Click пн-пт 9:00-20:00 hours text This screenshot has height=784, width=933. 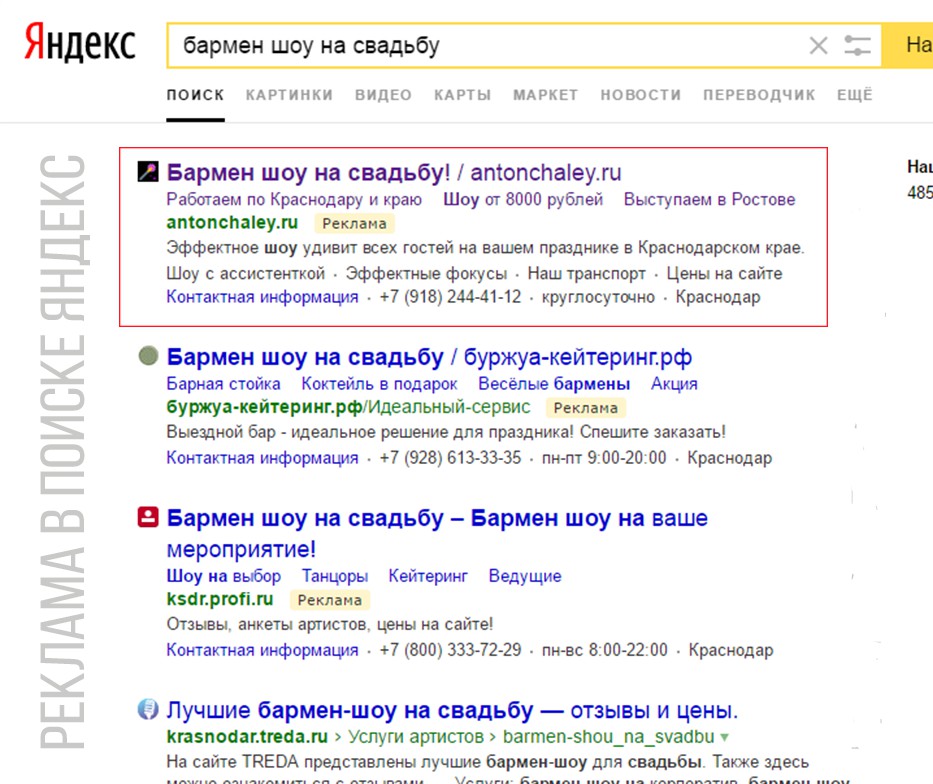pos(604,458)
